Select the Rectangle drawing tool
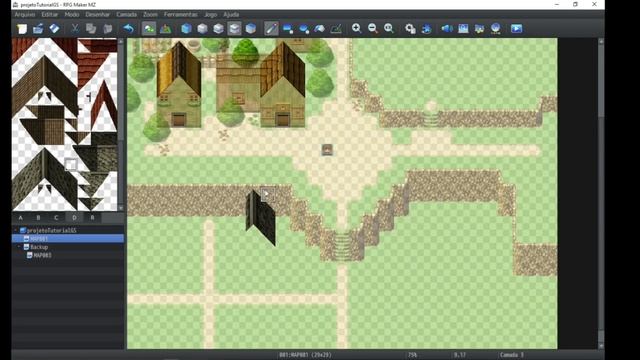640x360 pixels. [x=288, y=29]
